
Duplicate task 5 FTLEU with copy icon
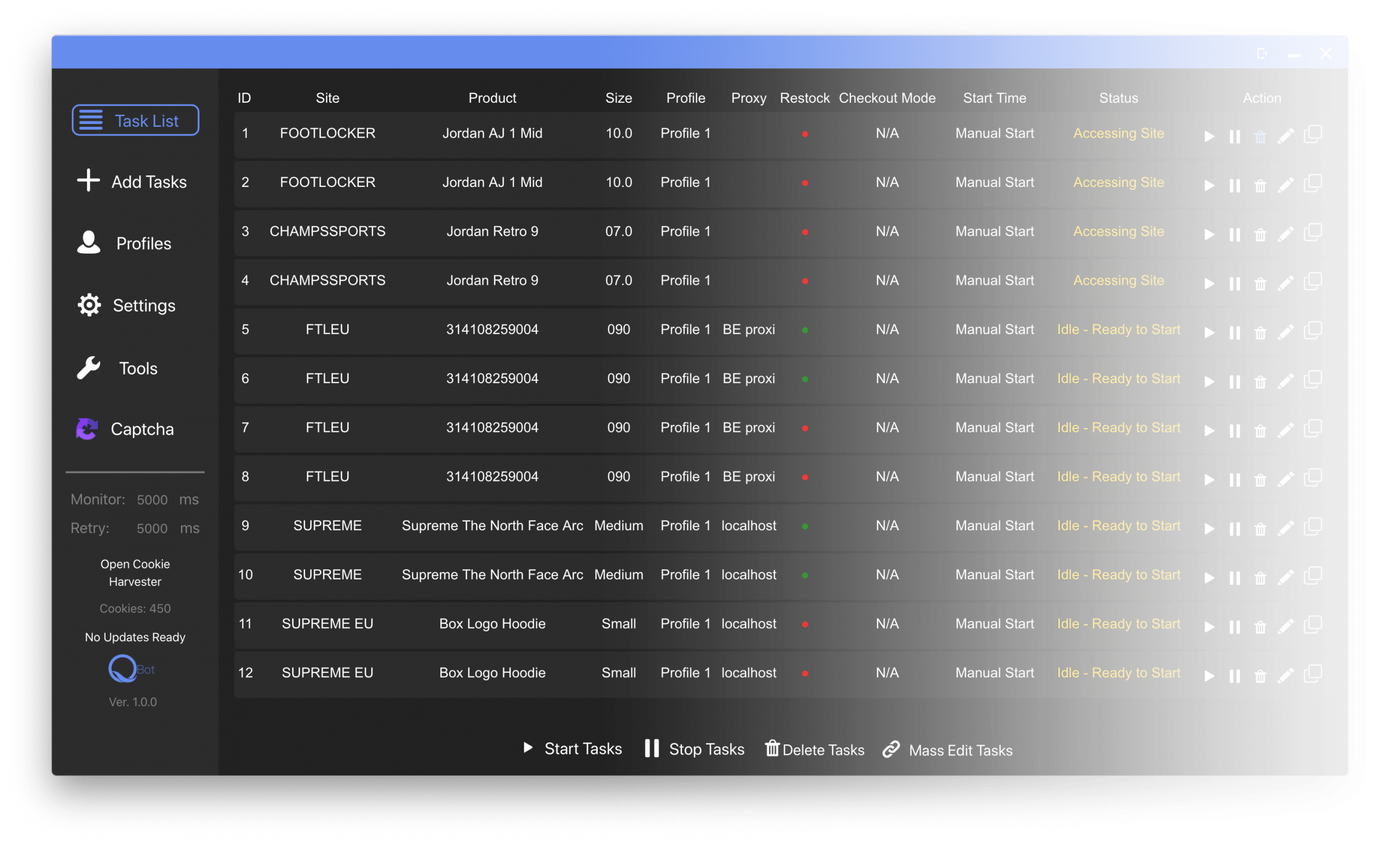coord(1312,330)
